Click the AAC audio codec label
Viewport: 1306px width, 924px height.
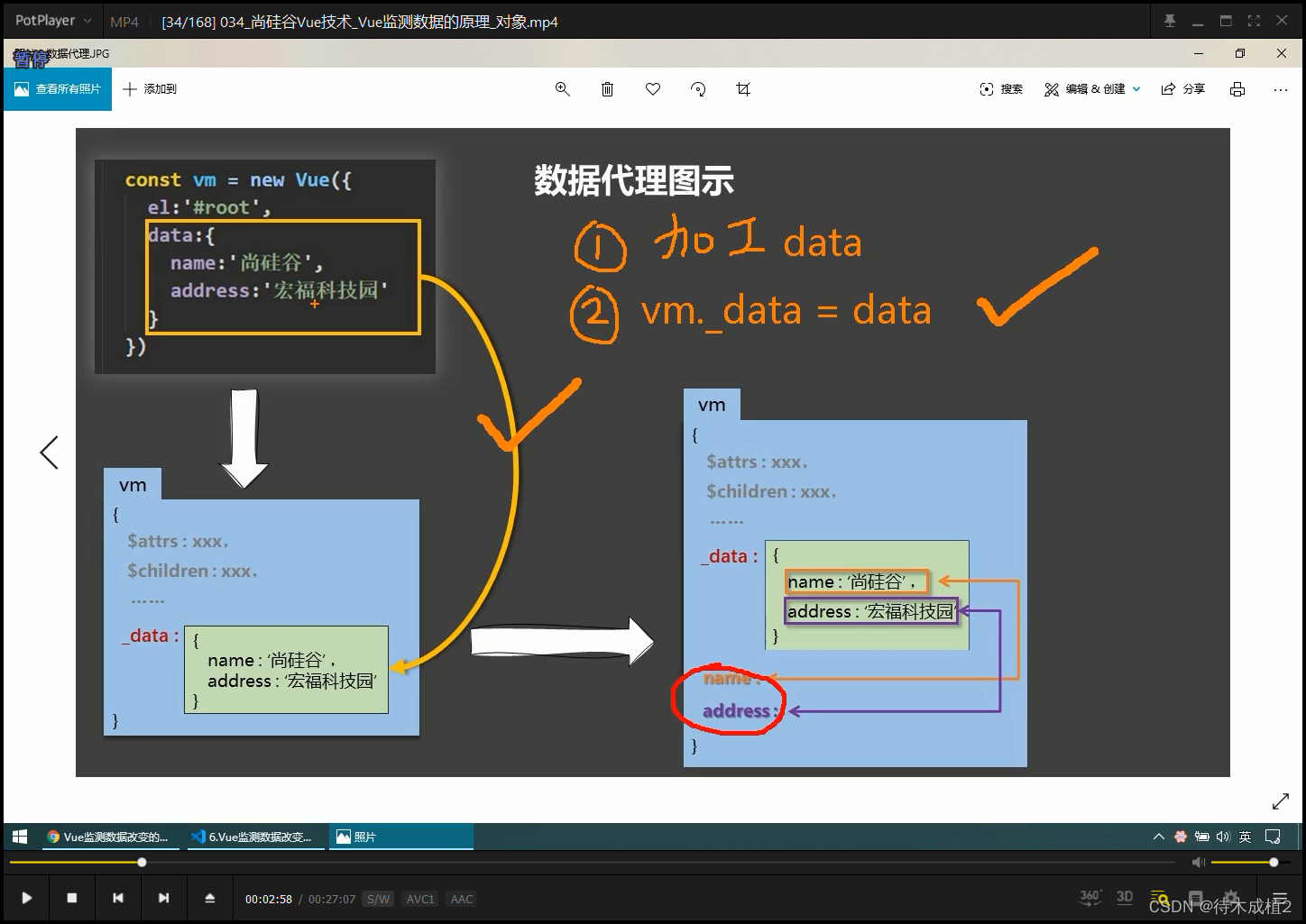click(462, 899)
